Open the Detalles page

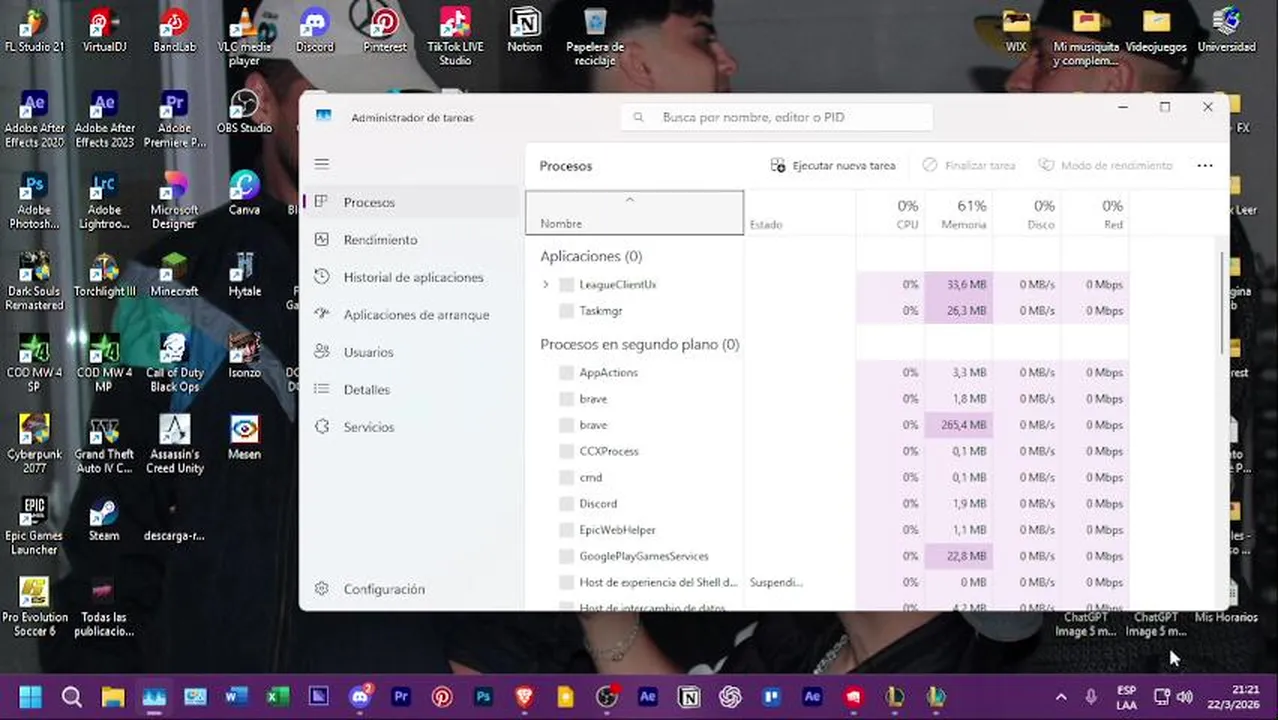[411, 390]
